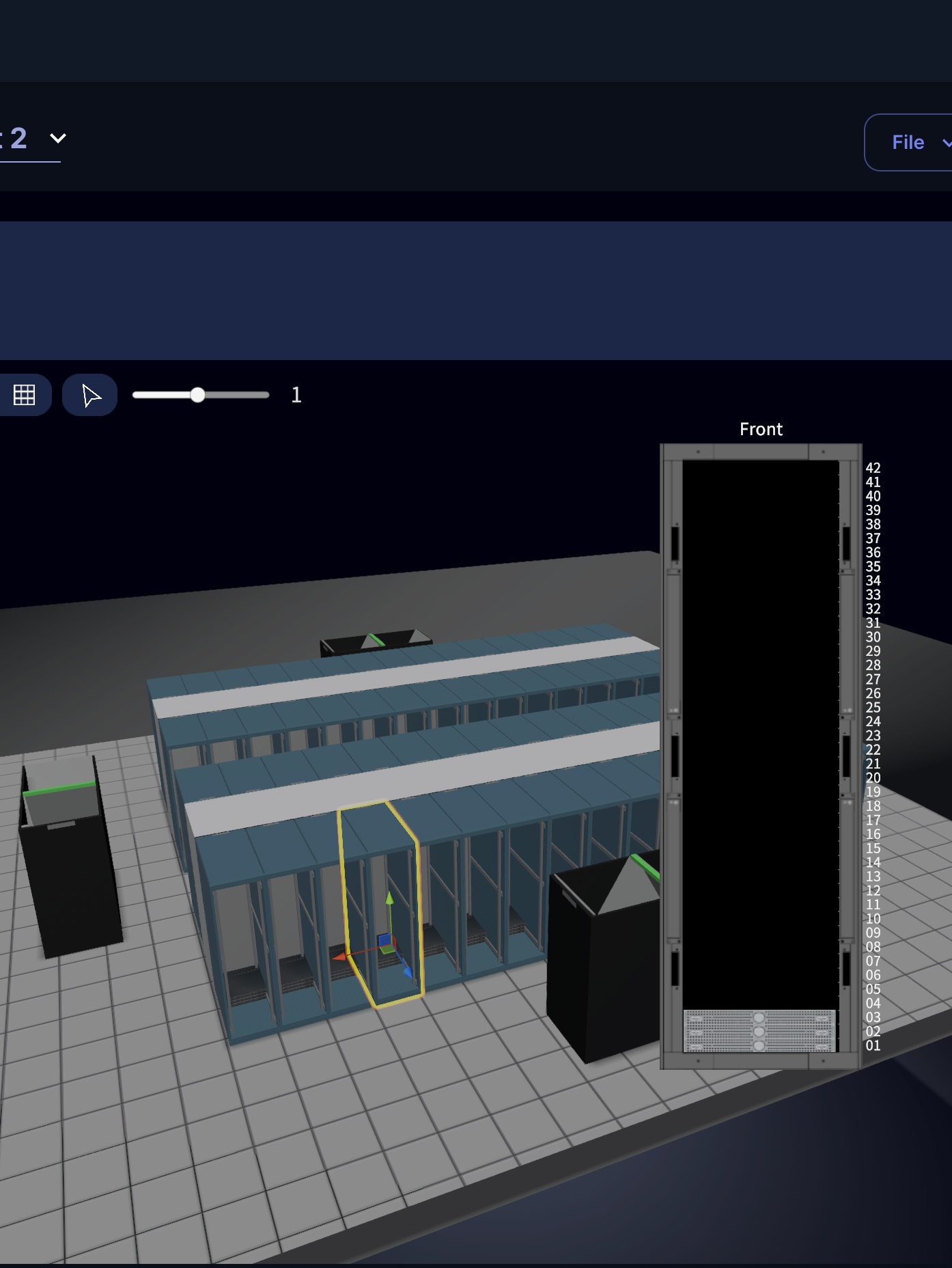The width and height of the screenshot is (952, 1268).
Task: Click rack unit number 01
Action: point(873,1045)
